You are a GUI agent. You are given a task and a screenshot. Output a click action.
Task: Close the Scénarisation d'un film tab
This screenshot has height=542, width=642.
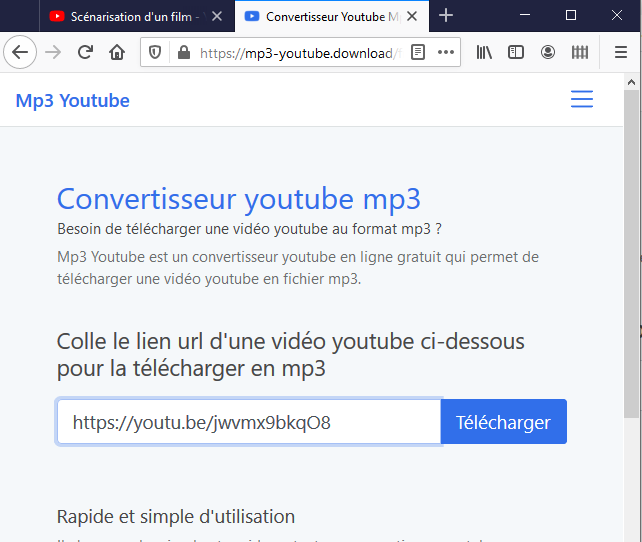[x=217, y=16]
